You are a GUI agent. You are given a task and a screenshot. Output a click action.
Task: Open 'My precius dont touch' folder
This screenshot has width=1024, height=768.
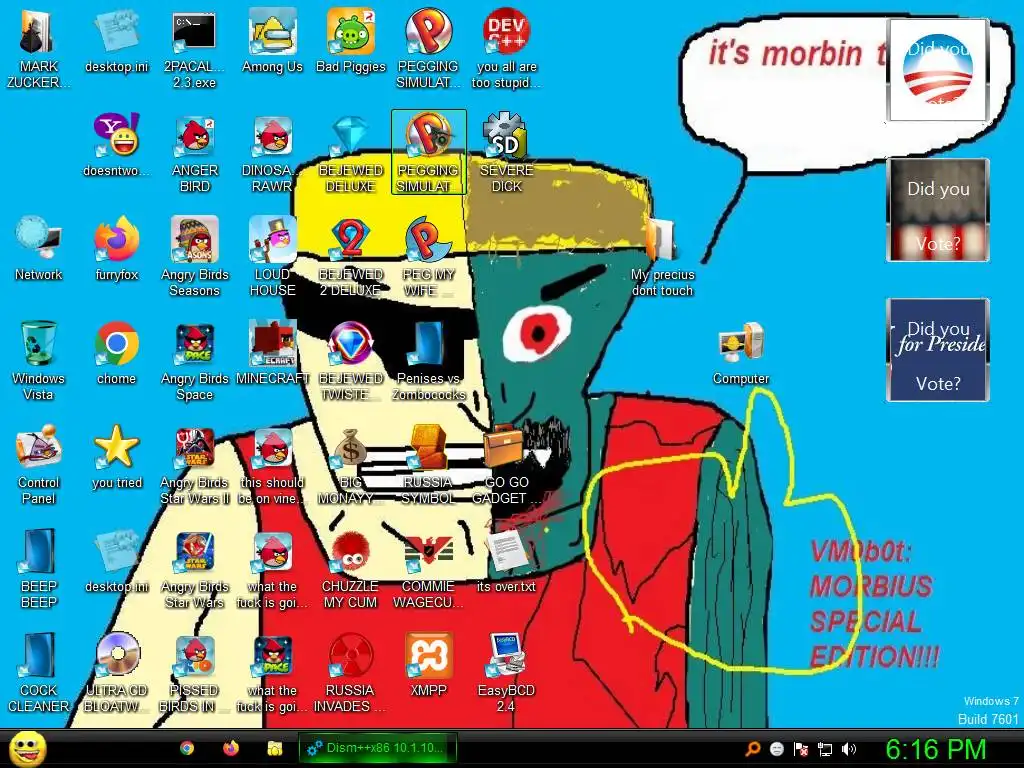pos(662,257)
